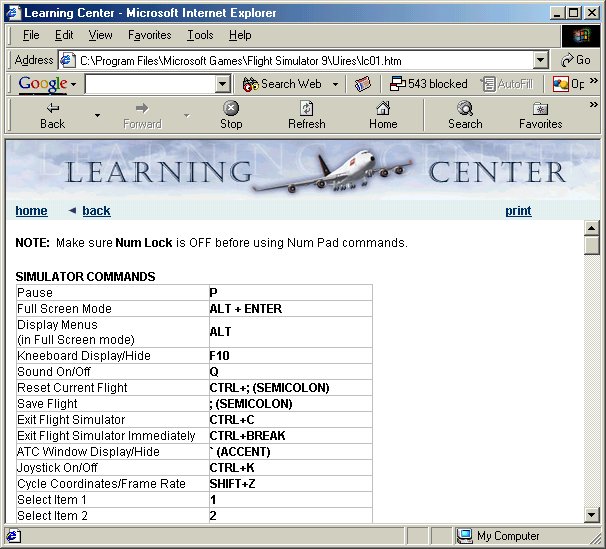This screenshot has height=549, width=606.
Task: Expand the address bar dropdown
Action: (540, 60)
